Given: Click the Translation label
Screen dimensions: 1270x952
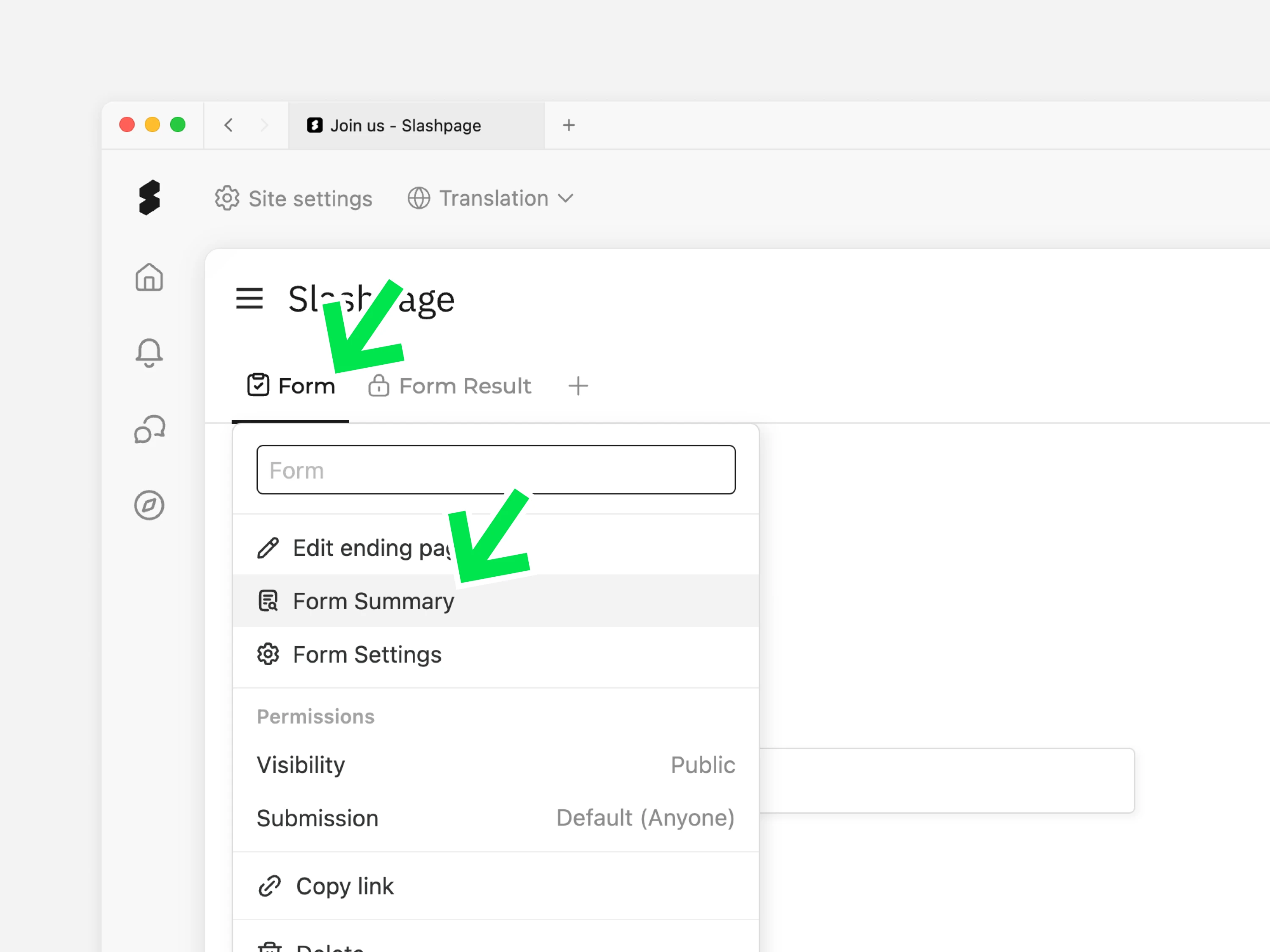Looking at the screenshot, I should (x=494, y=198).
